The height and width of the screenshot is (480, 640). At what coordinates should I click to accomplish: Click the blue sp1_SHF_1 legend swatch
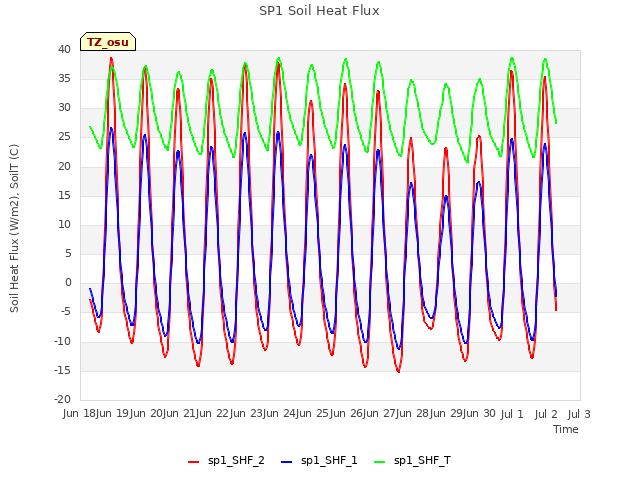click(287, 462)
